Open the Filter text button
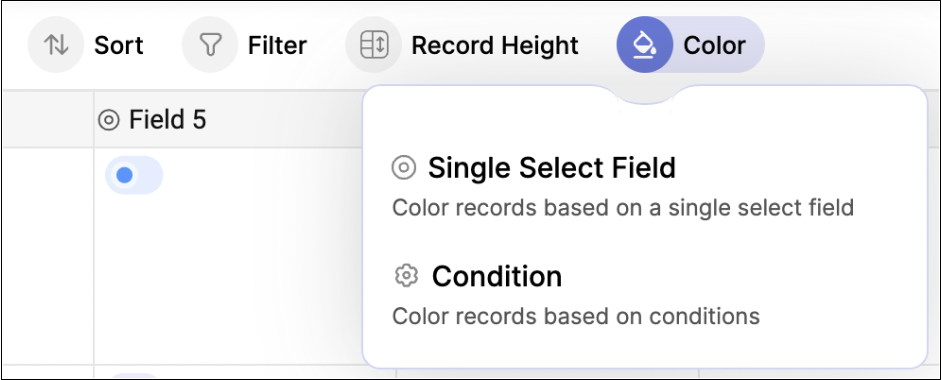942x380 pixels. (x=277, y=46)
